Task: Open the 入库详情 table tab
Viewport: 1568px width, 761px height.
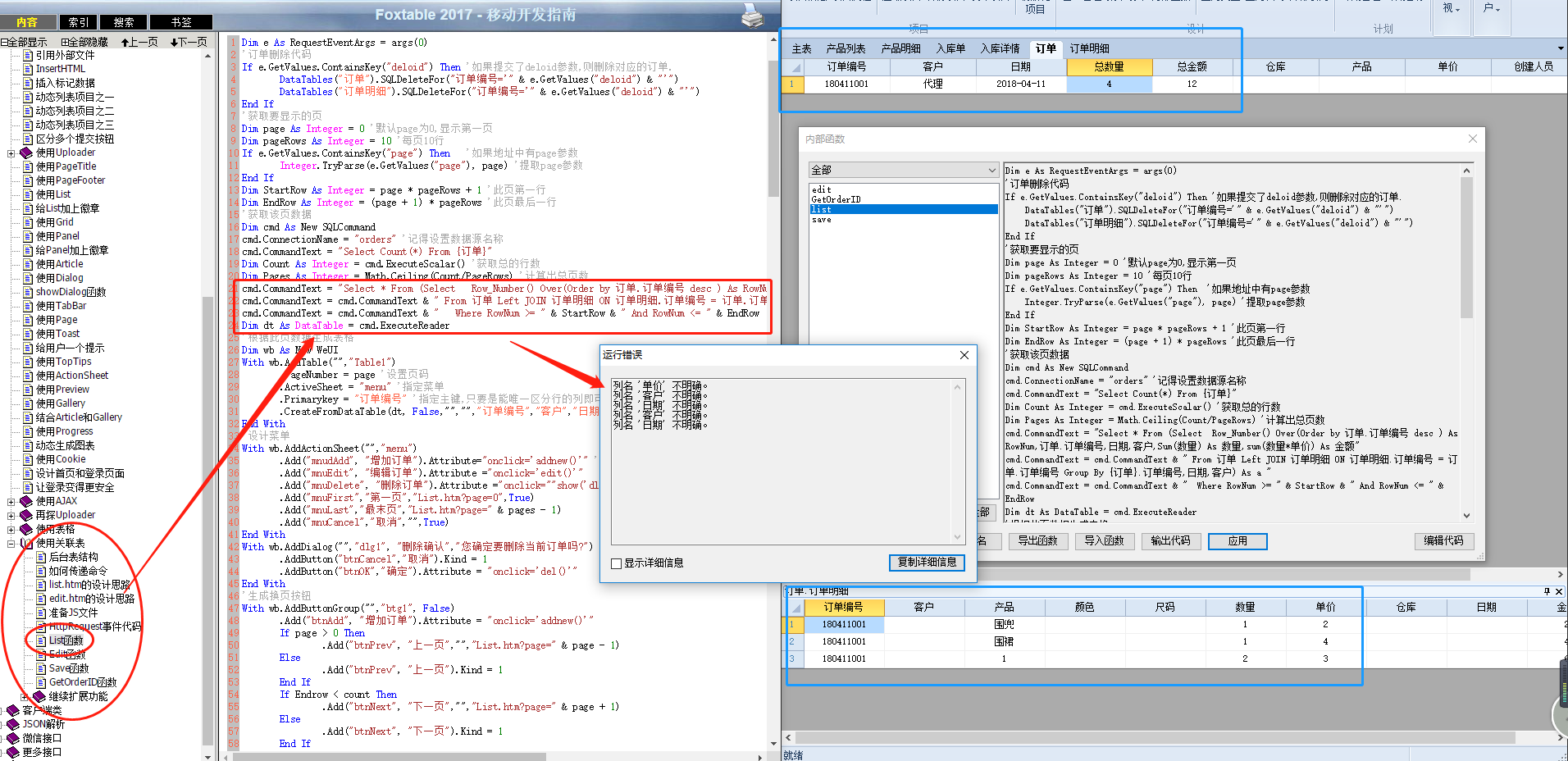Action: pyautogui.click(x=1000, y=49)
